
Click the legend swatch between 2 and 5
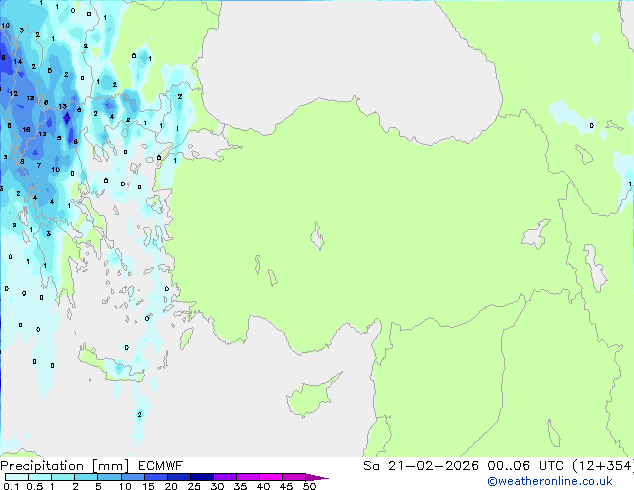pyautogui.click(x=86, y=477)
